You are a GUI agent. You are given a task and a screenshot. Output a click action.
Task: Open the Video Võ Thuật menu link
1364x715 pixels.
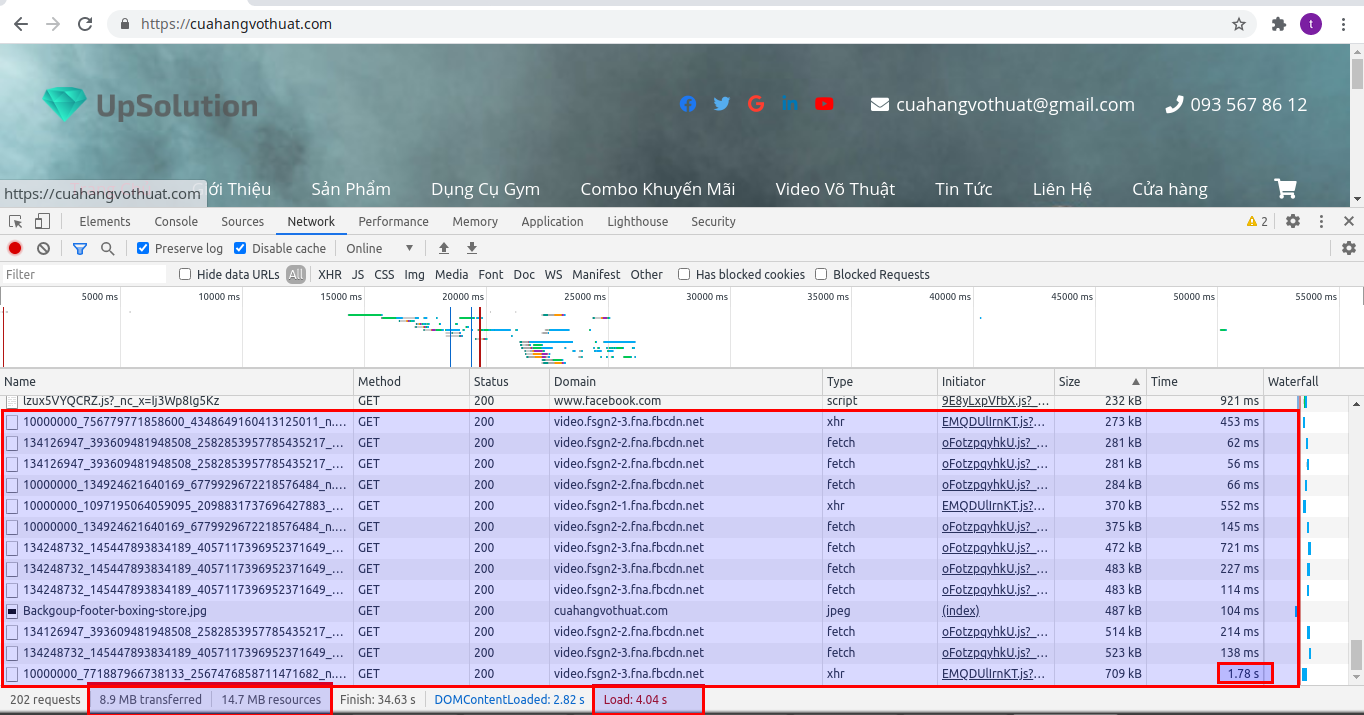click(835, 189)
